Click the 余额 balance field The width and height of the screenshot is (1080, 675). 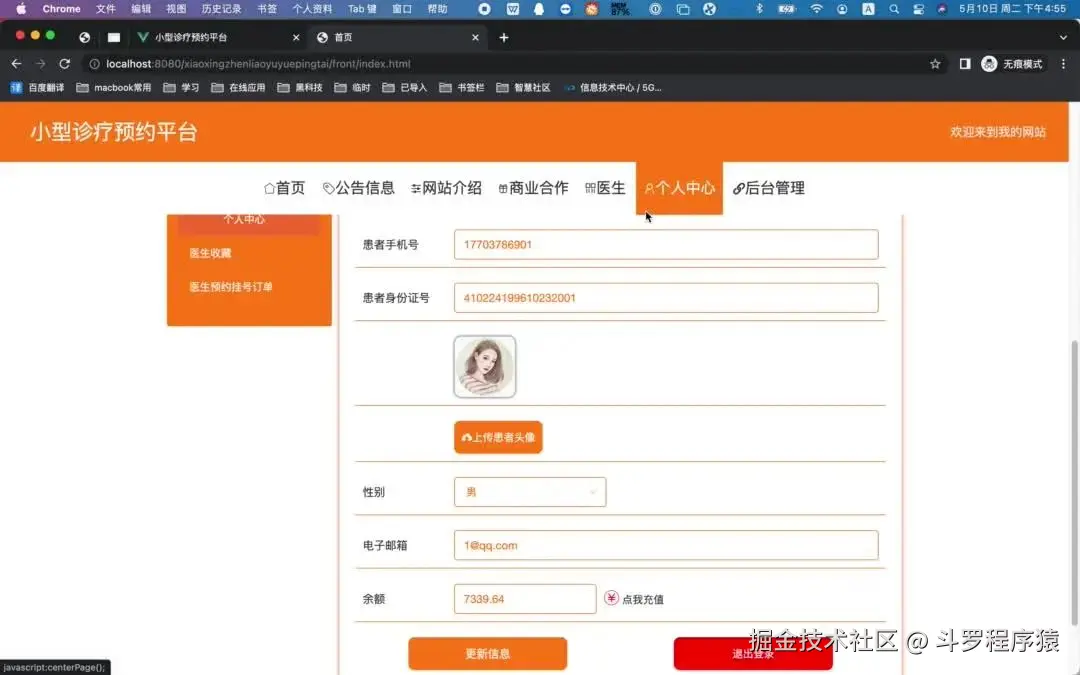tap(525, 599)
